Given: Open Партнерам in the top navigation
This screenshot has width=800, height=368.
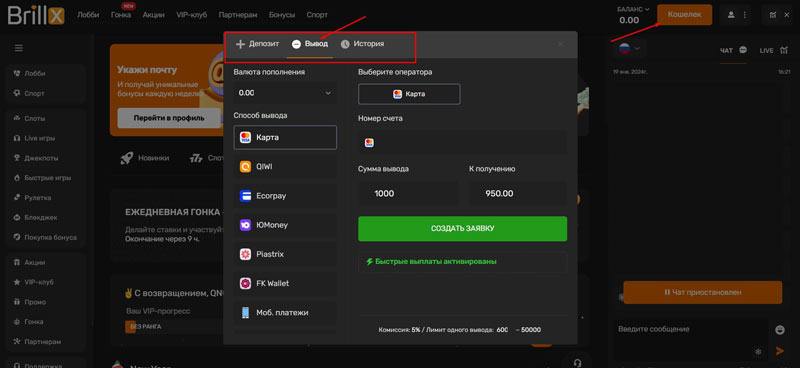Looking at the screenshot, I should pyautogui.click(x=238, y=15).
